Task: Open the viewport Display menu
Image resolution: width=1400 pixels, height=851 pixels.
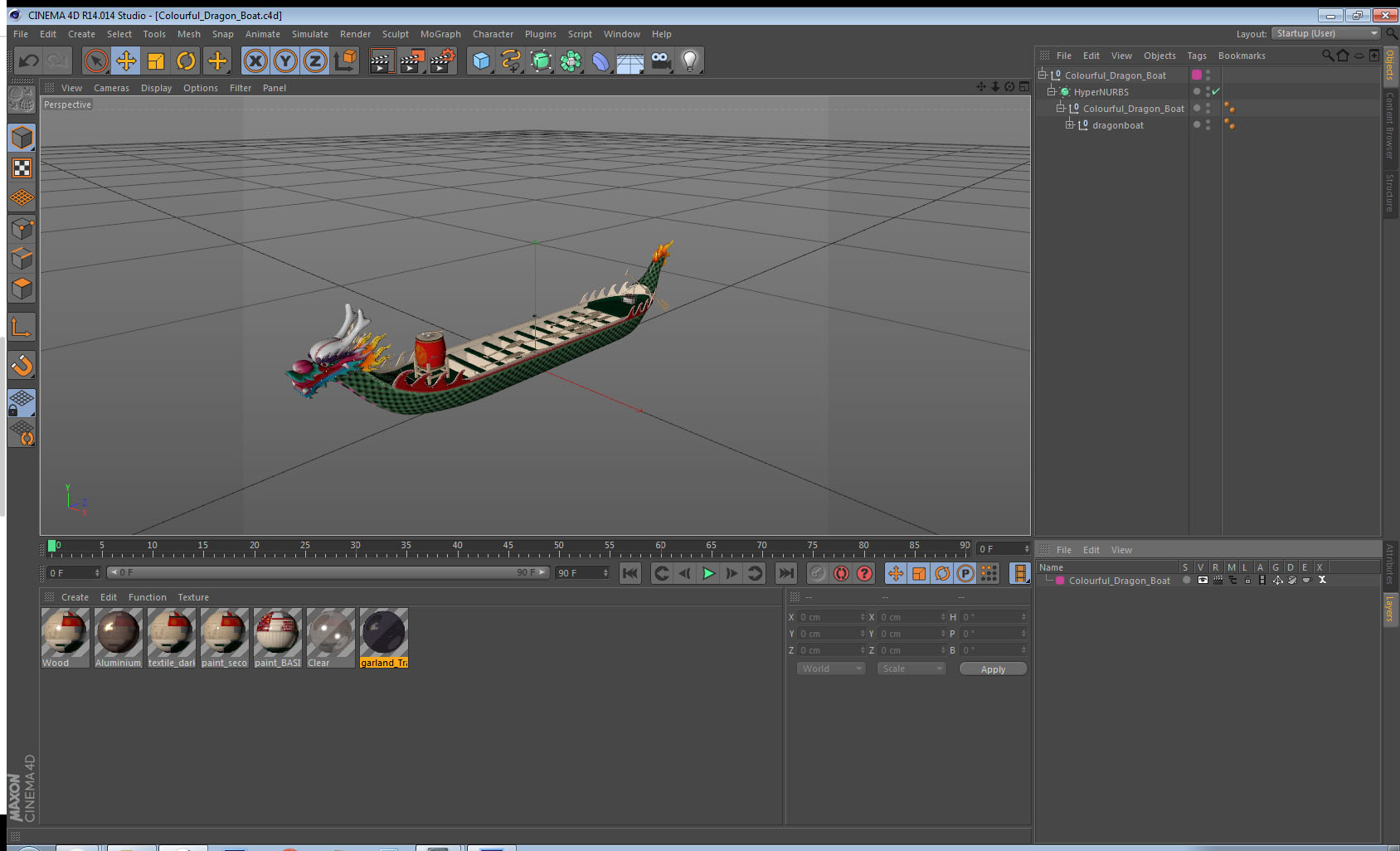Action: click(156, 88)
